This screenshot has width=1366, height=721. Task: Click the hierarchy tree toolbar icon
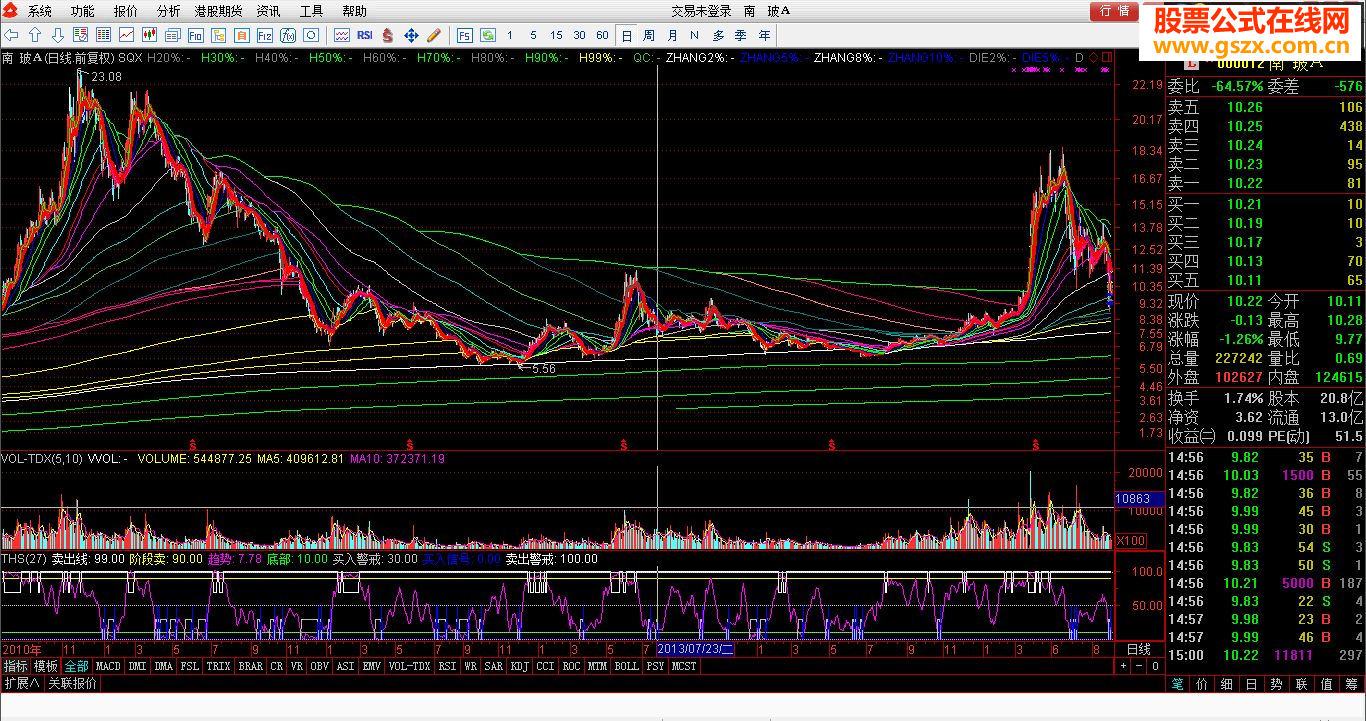point(218,35)
